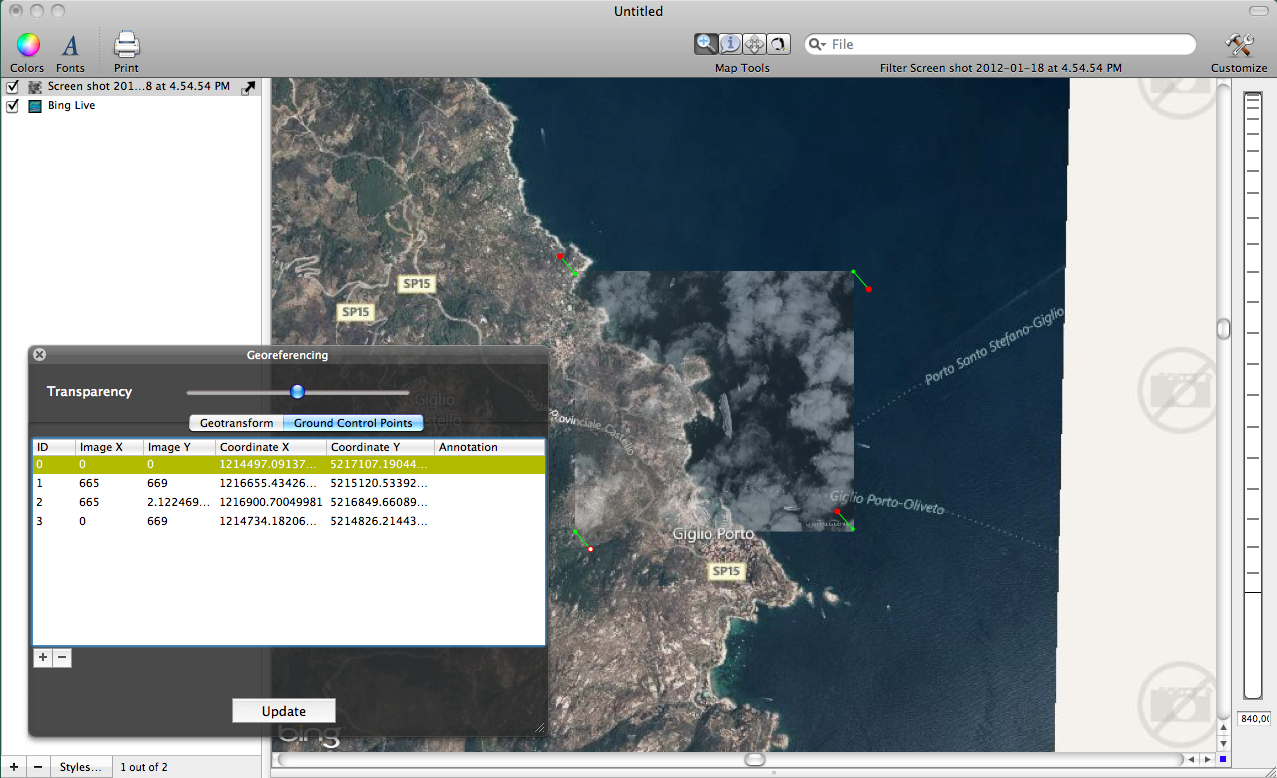The image size is (1277, 778).
Task: Open the Fonts panel
Action: coord(70,45)
